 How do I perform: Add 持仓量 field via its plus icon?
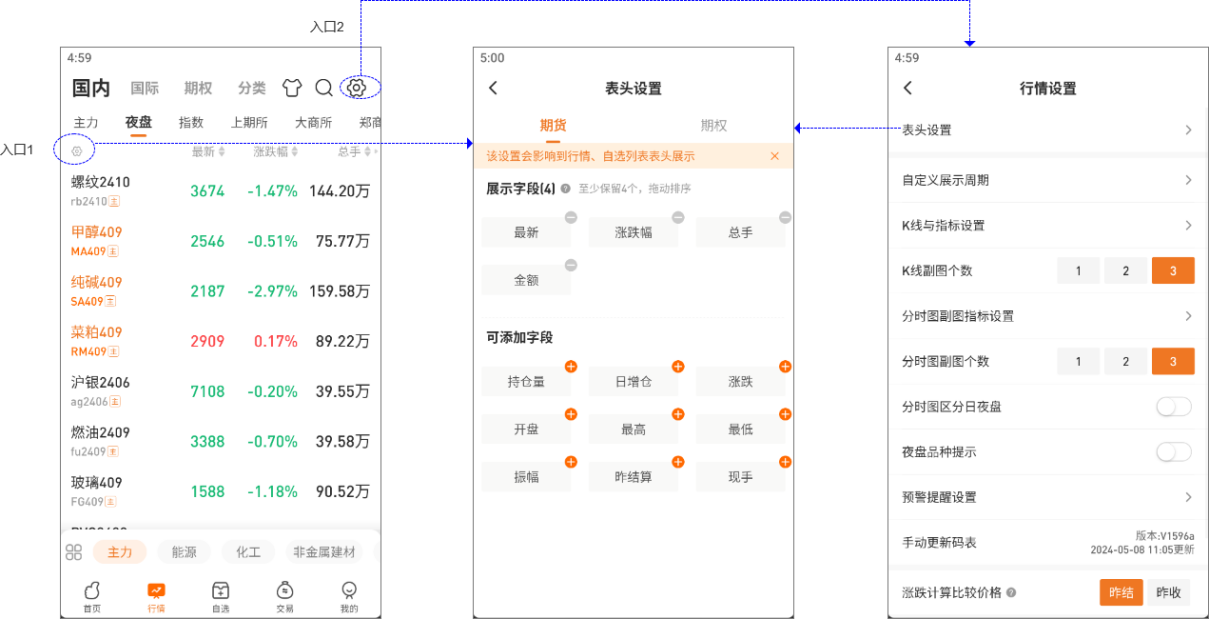(570, 367)
